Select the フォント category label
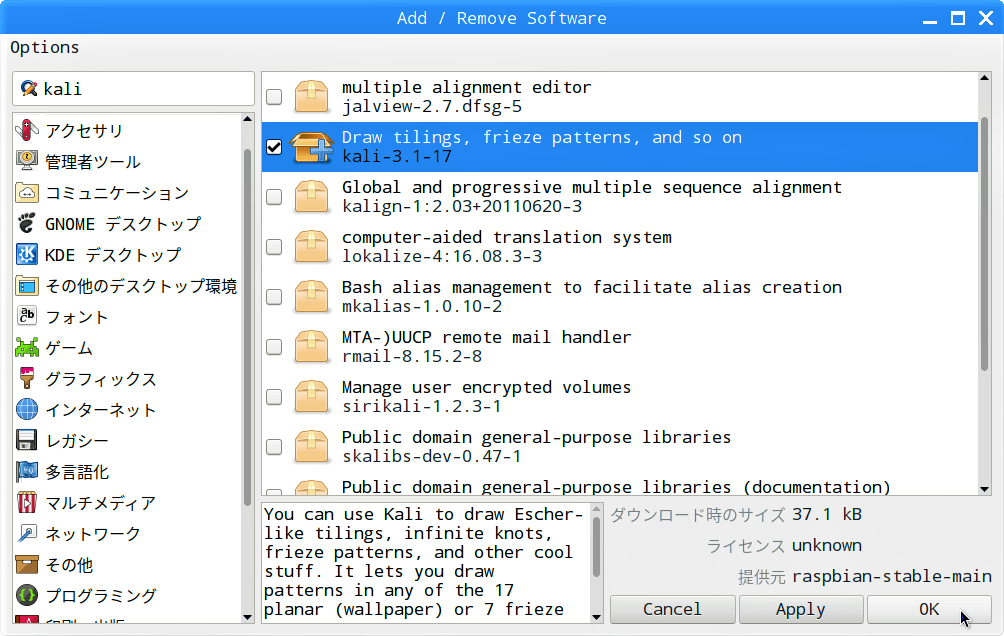The height and width of the screenshot is (636, 1004). click(x=76, y=317)
